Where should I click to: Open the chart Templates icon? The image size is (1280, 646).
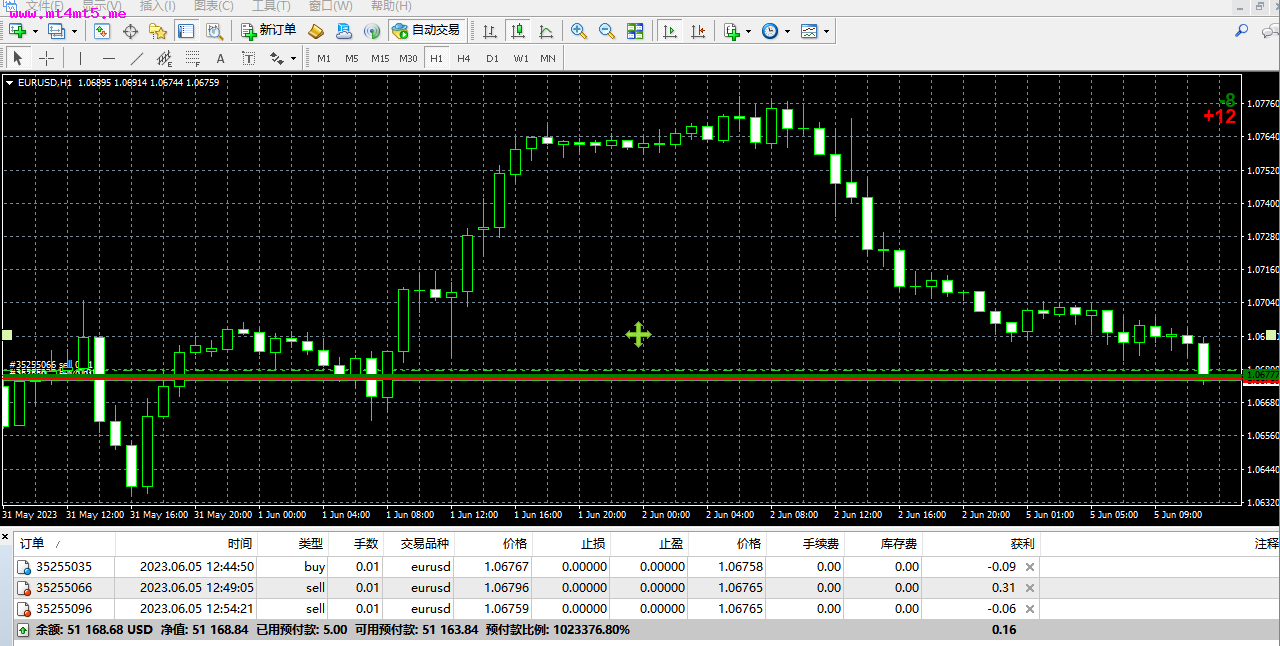(808, 31)
